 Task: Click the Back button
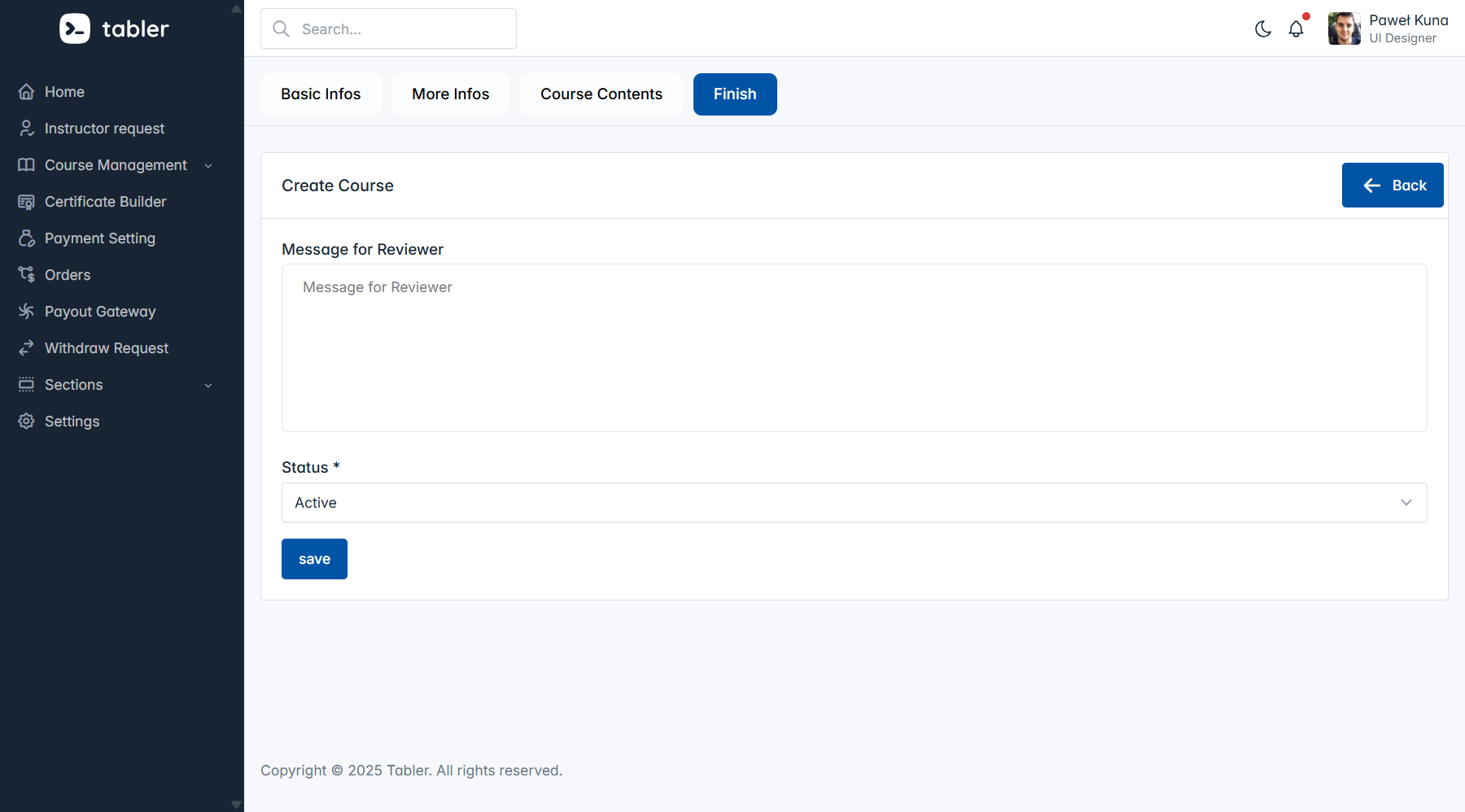coord(1392,186)
